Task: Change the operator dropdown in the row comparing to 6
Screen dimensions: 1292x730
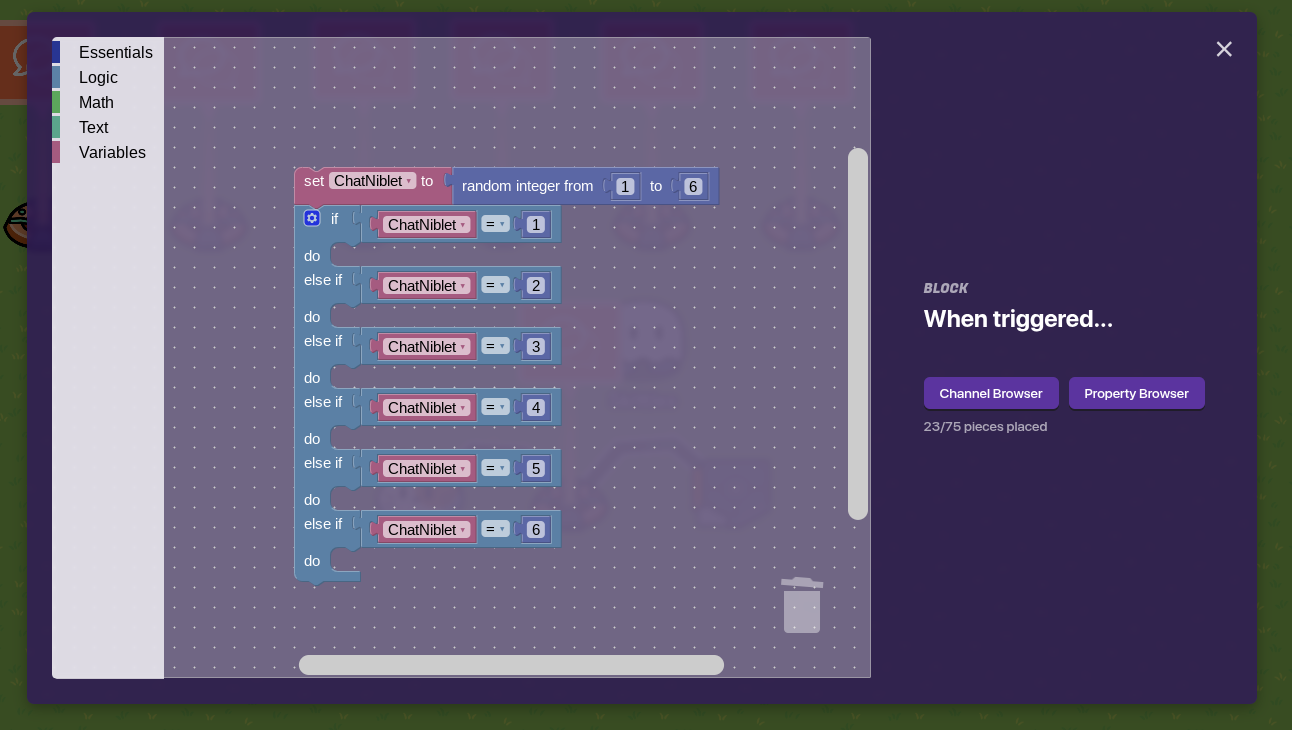Action: pos(495,529)
